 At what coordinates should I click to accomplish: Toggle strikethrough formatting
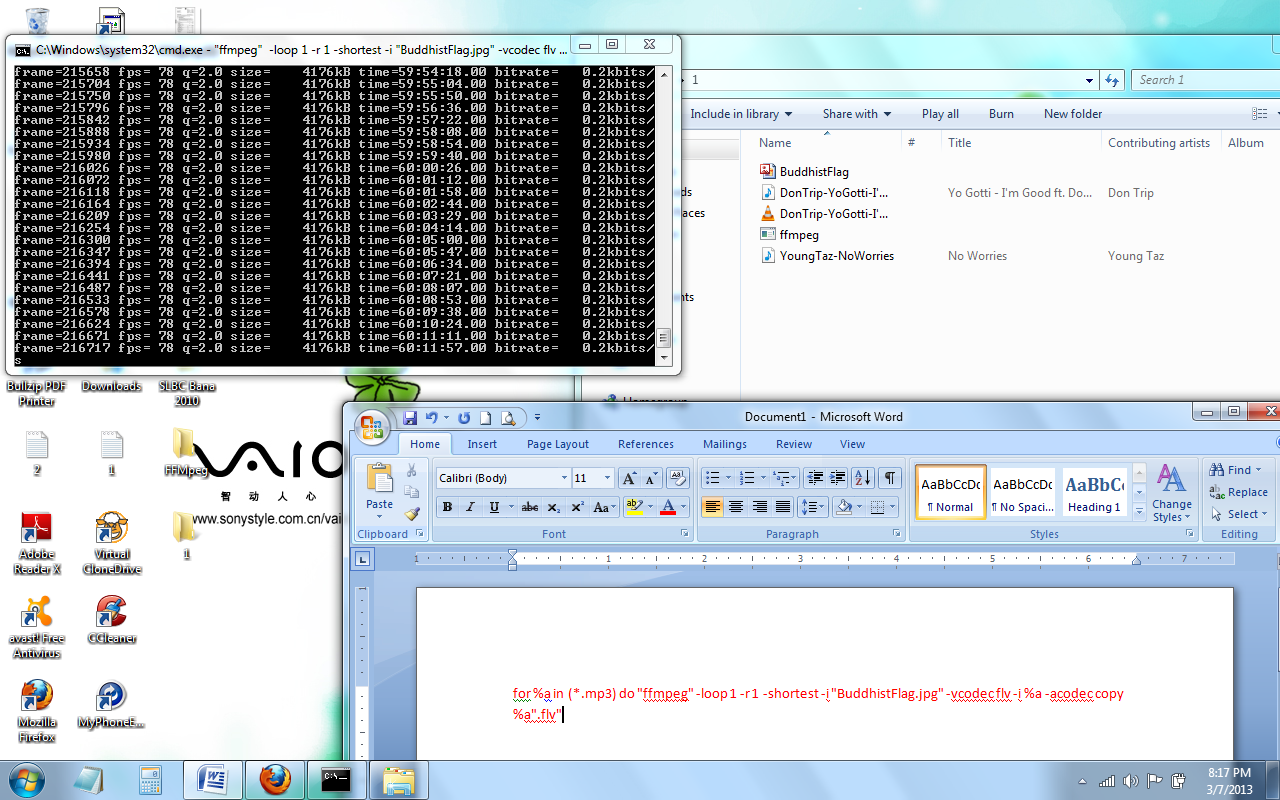coord(530,507)
